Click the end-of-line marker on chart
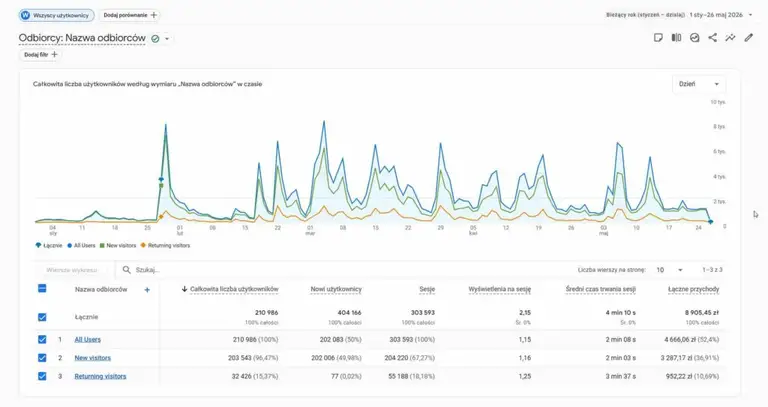Screen dimensions: 768x407 [x=711, y=222]
